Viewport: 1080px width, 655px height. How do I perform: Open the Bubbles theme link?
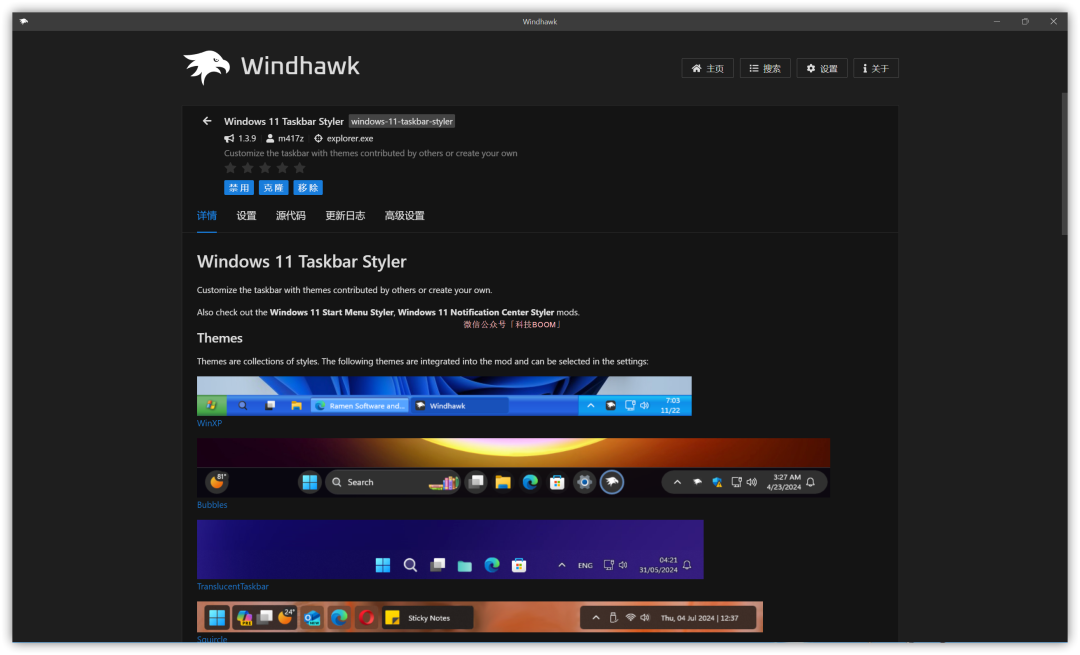tap(212, 505)
